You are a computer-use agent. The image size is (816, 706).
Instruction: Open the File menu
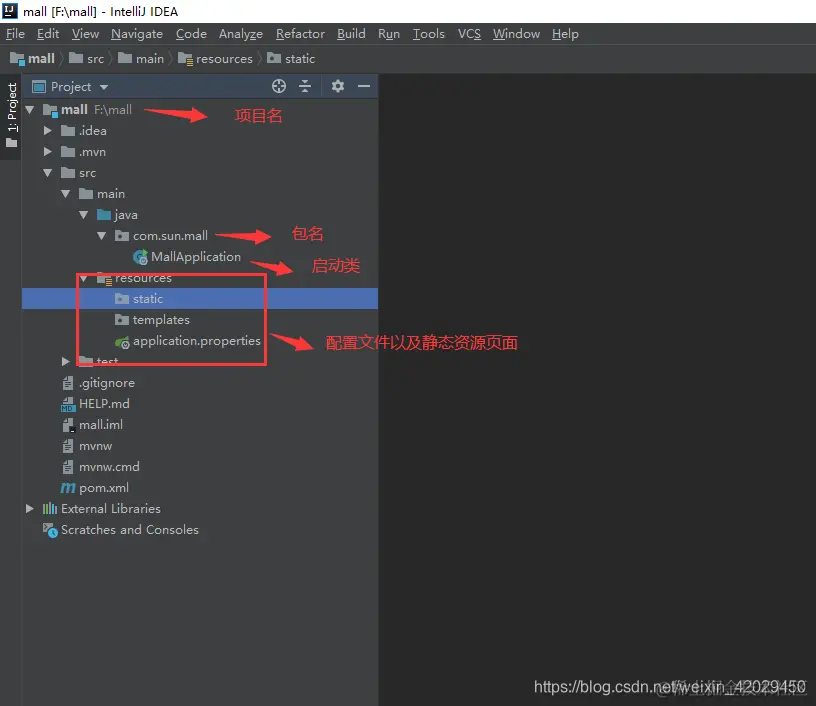pos(15,34)
